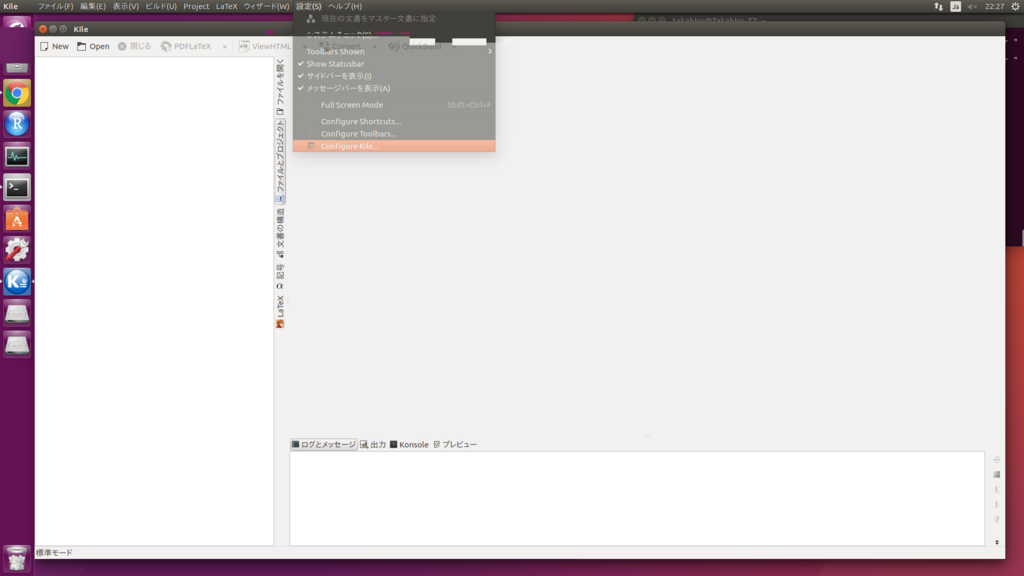Click the empty file sidebar panel

tap(154, 301)
